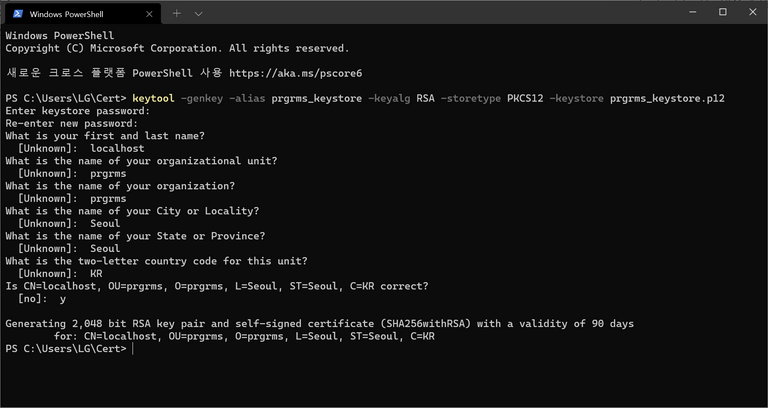Click the y confirmation answer

click(x=63, y=299)
